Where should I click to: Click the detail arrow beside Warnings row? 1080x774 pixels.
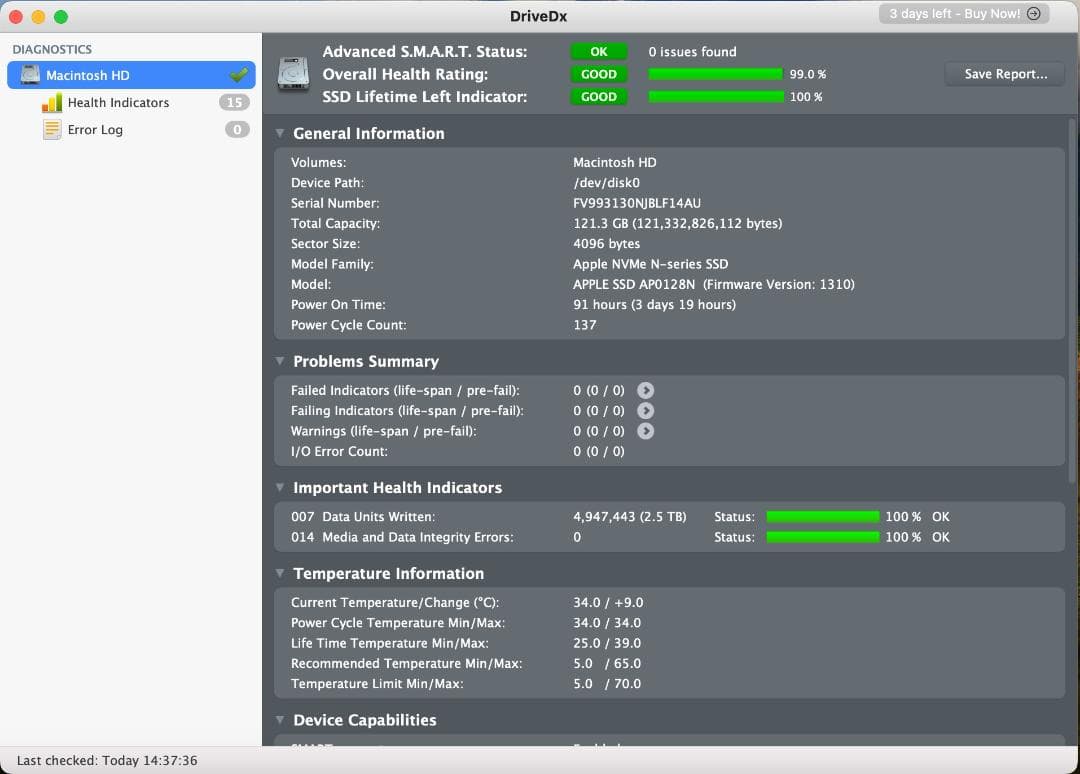tap(646, 431)
